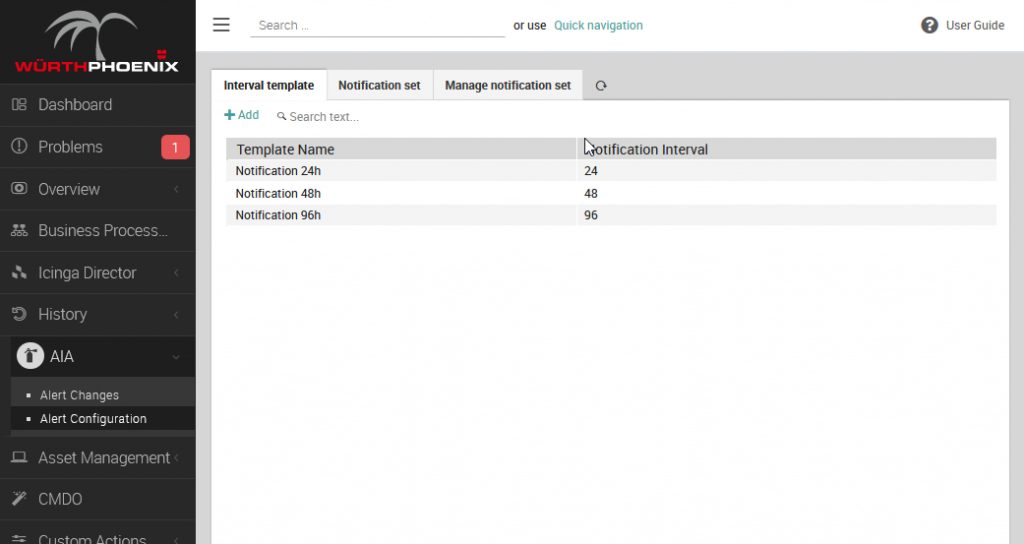Expand the Asset Management submenu arrow
Screen dimensions: 1024x544
click(176, 457)
